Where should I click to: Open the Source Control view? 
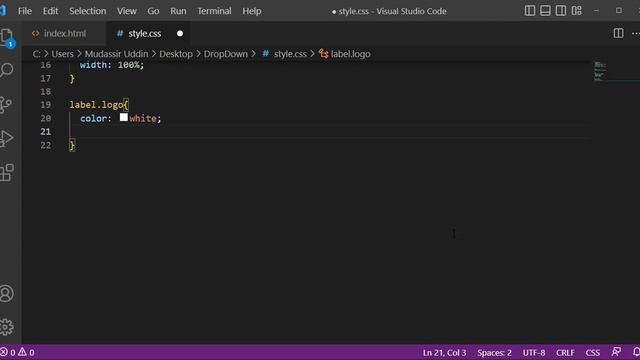pyautogui.click(x=6, y=104)
